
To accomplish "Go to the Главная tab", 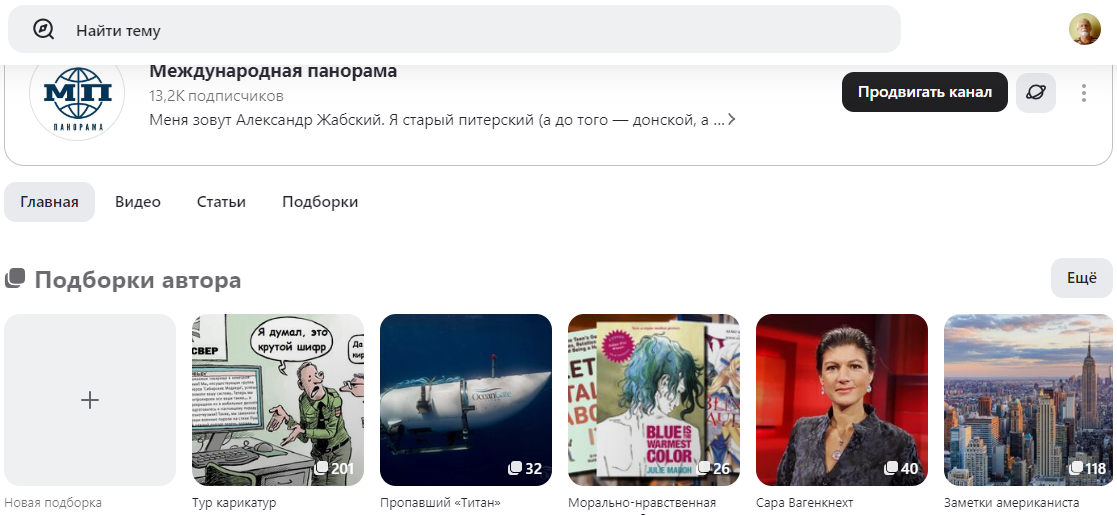I will point(49,202).
